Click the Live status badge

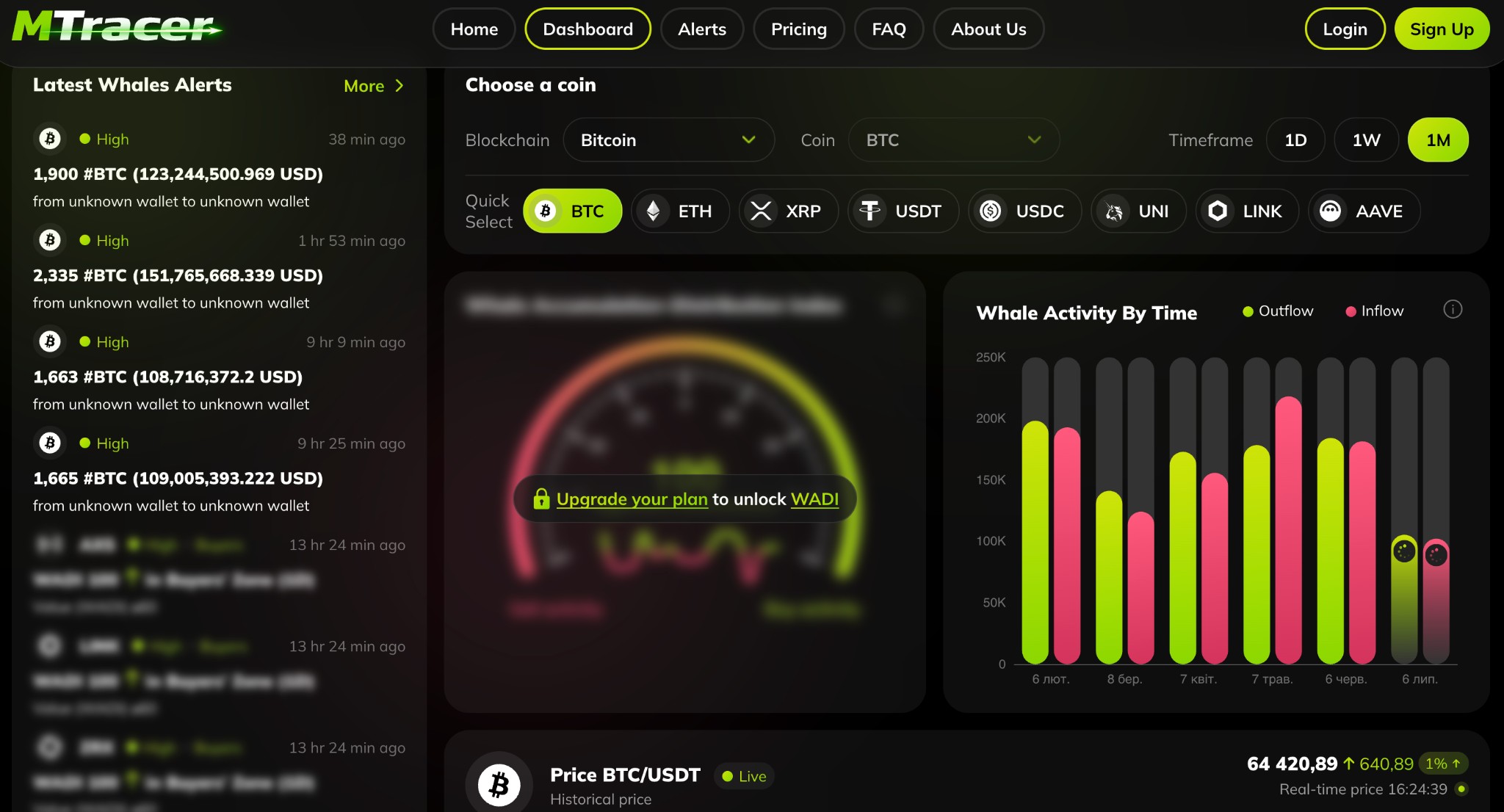tap(744, 776)
